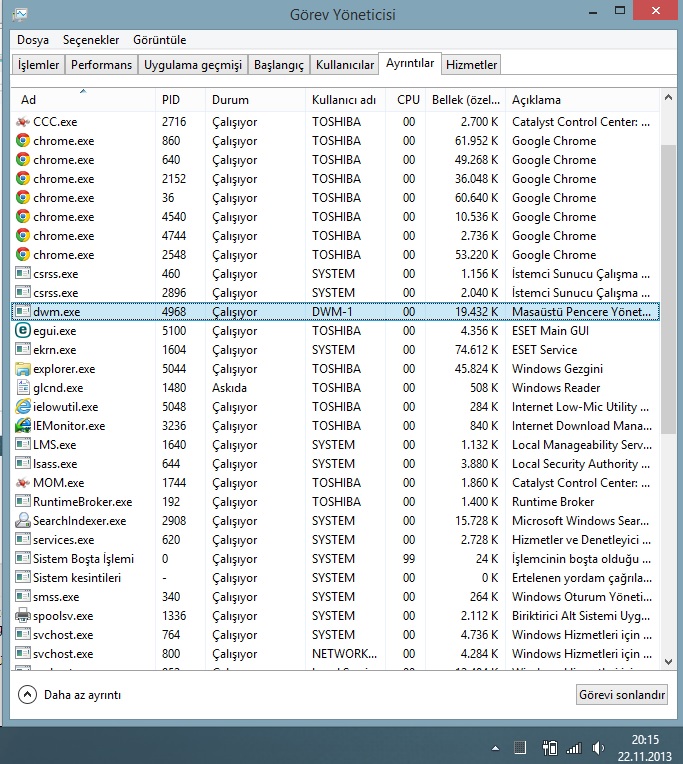The width and height of the screenshot is (683, 764).
Task: Open the Seçenekler menu
Action: coord(91,40)
